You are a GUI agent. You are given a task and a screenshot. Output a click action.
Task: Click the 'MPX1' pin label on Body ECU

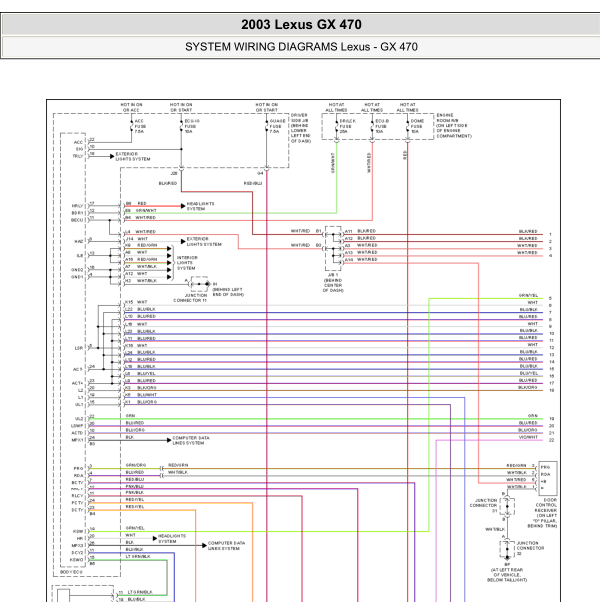click(x=77, y=440)
